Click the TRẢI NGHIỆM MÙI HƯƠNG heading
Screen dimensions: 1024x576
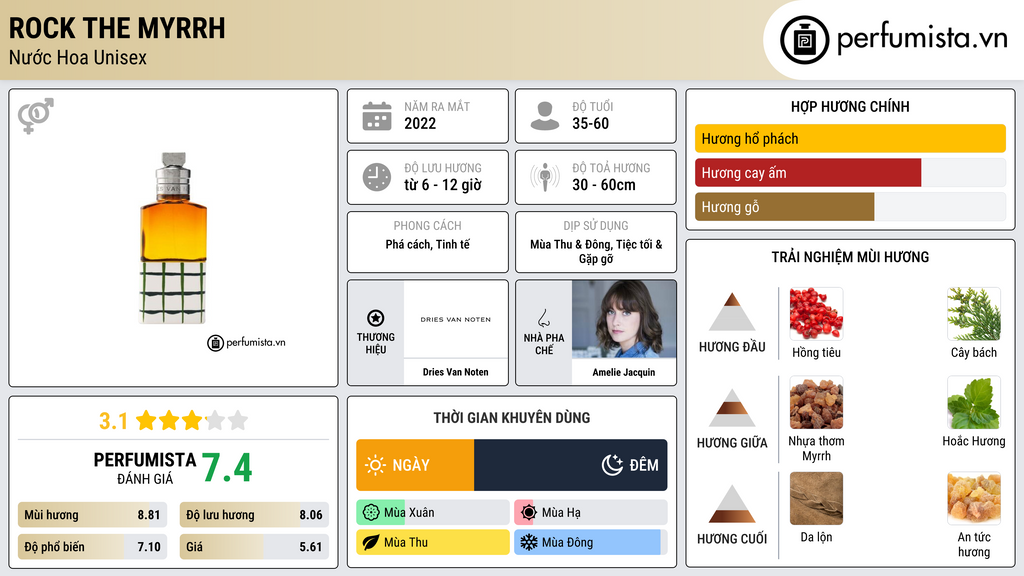(x=850, y=257)
